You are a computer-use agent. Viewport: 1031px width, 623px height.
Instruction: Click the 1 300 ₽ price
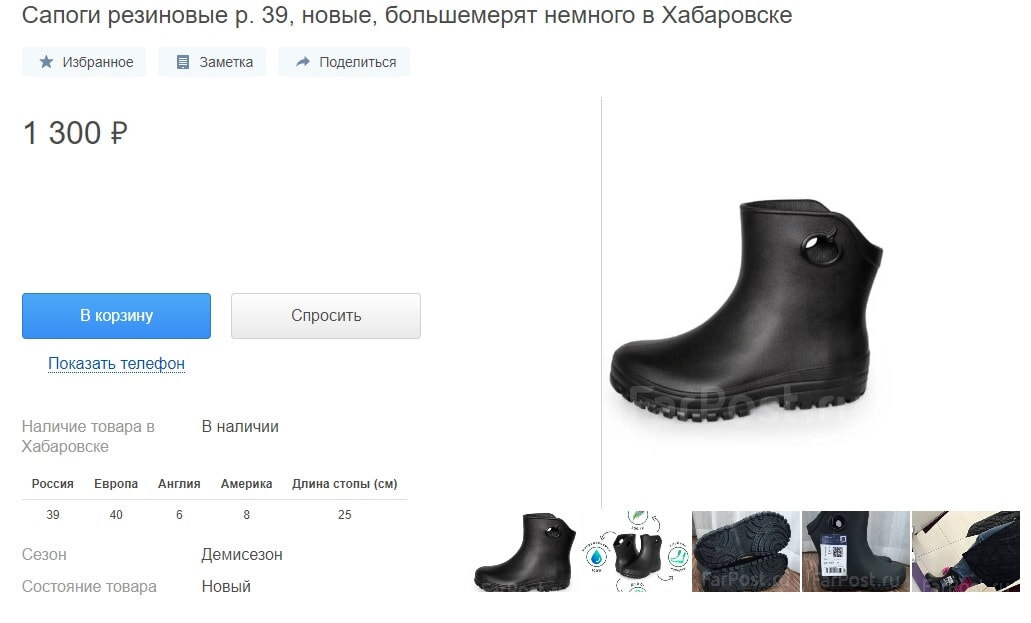(x=75, y=133)
